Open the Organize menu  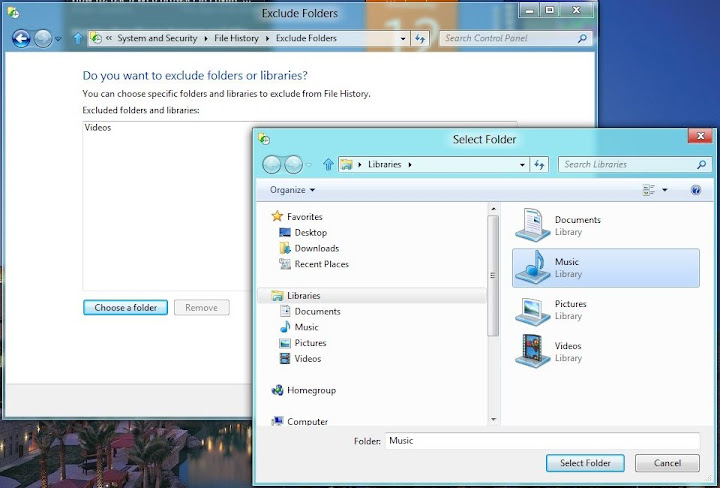pyautogui.click(x=292, y=190)
